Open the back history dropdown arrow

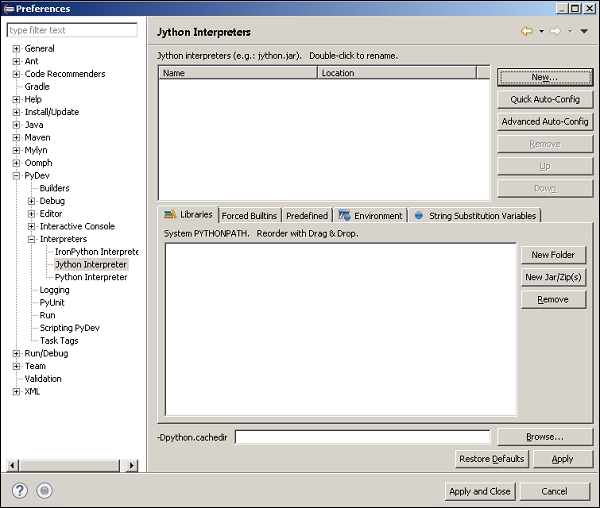[541, 32]
